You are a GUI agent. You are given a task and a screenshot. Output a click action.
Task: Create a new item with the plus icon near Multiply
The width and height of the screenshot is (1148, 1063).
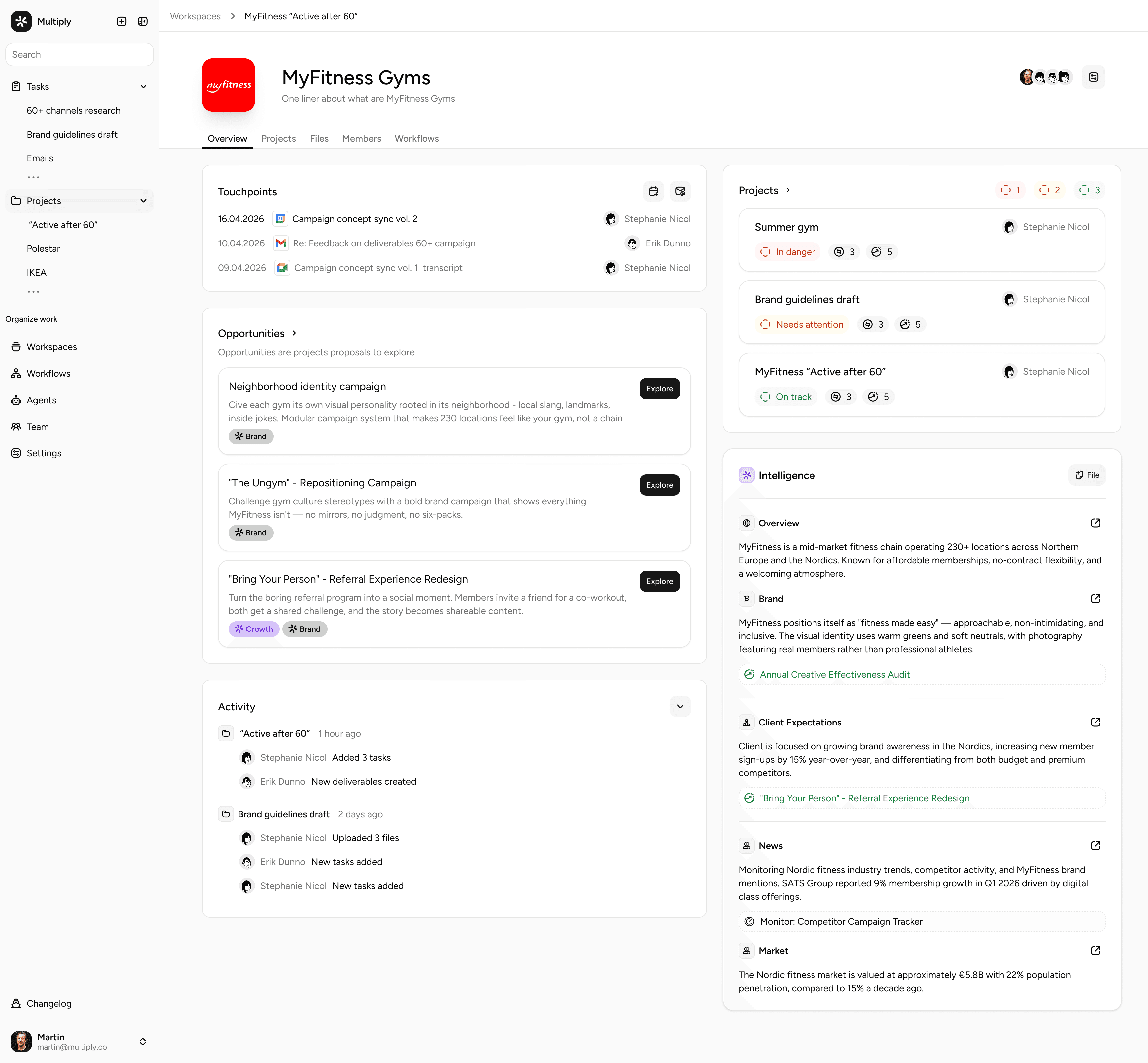click(x=121, y=21)
